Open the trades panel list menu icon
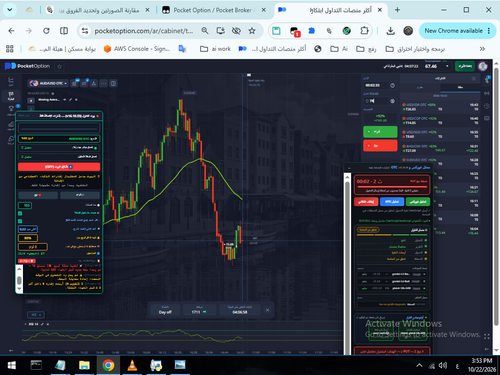 tap(473, 79)
